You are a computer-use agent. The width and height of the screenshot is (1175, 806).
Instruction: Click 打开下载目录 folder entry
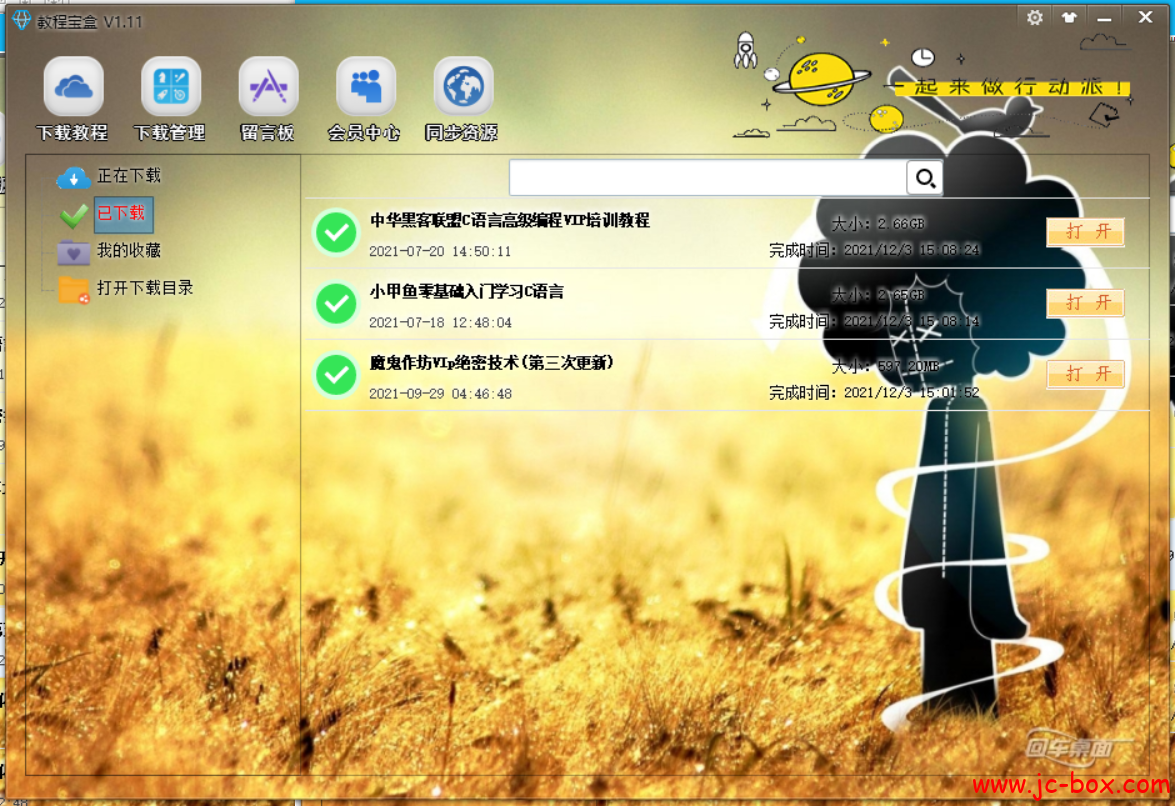point(144,288)
